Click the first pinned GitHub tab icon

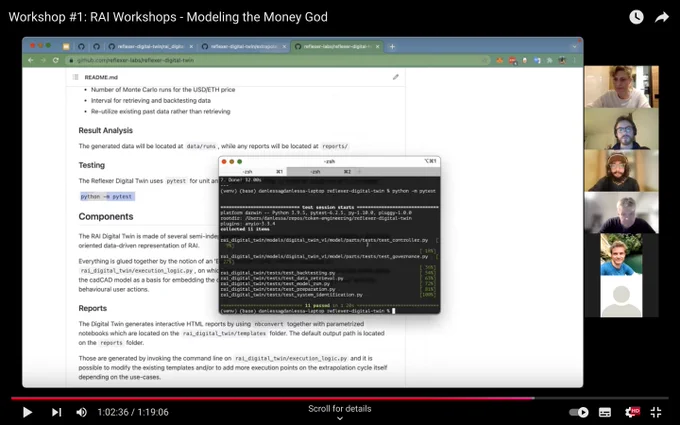(81, 46)
